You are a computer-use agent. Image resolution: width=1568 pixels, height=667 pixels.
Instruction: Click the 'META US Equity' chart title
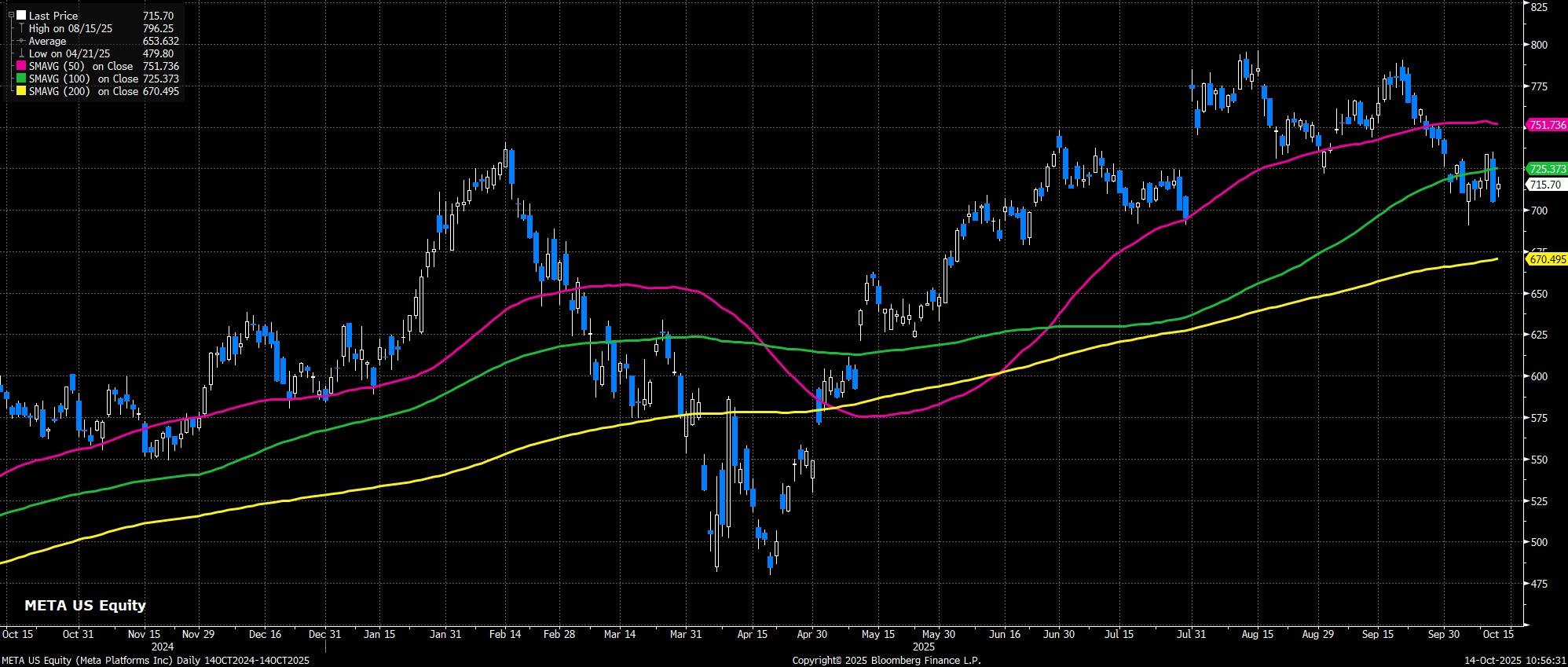[x=85, y=606]
